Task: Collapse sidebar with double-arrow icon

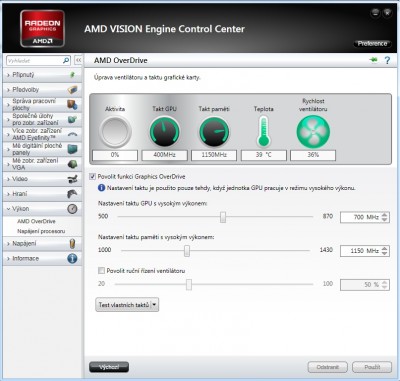Action: coord(78,60)
